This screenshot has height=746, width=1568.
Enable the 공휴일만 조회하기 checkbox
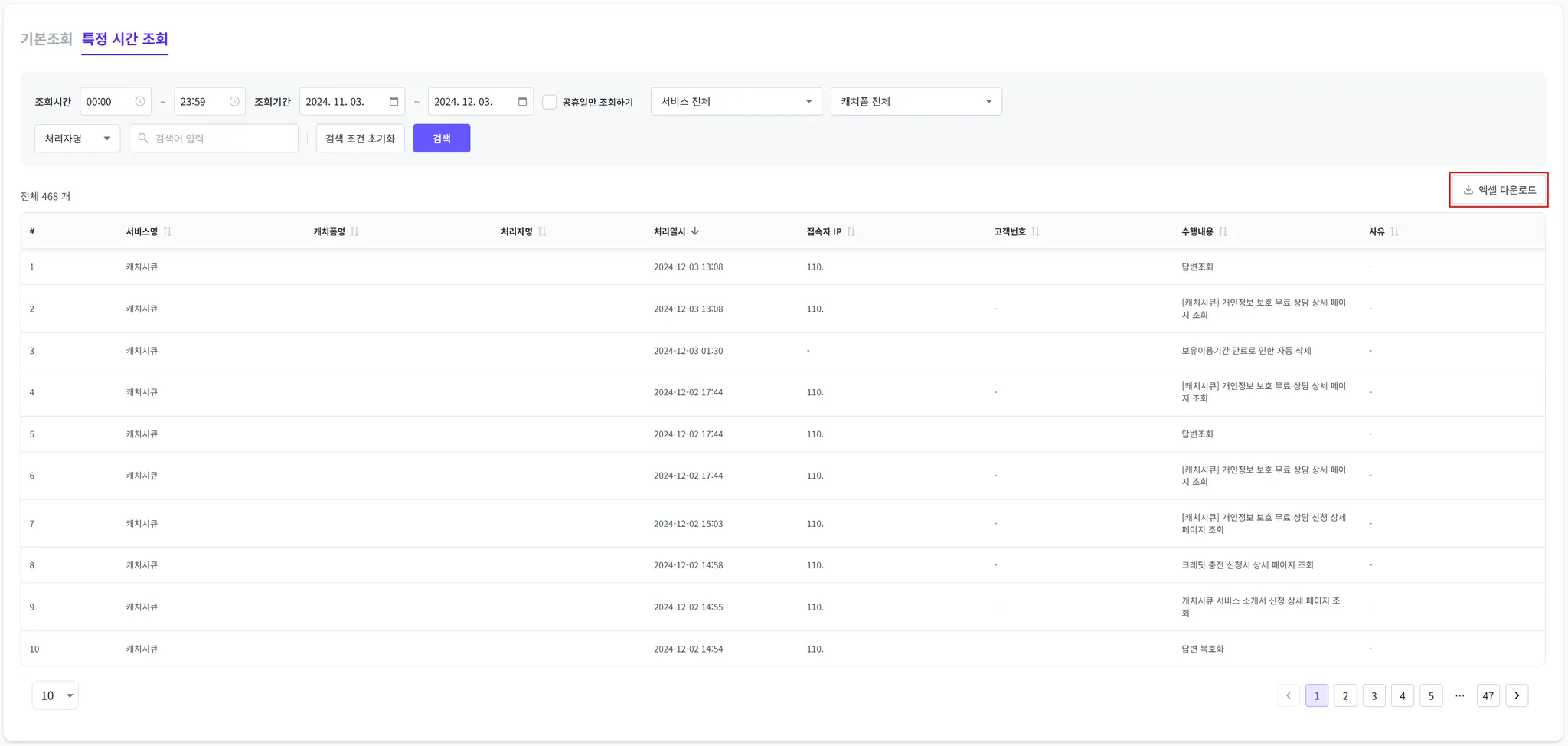pos(550,102)
